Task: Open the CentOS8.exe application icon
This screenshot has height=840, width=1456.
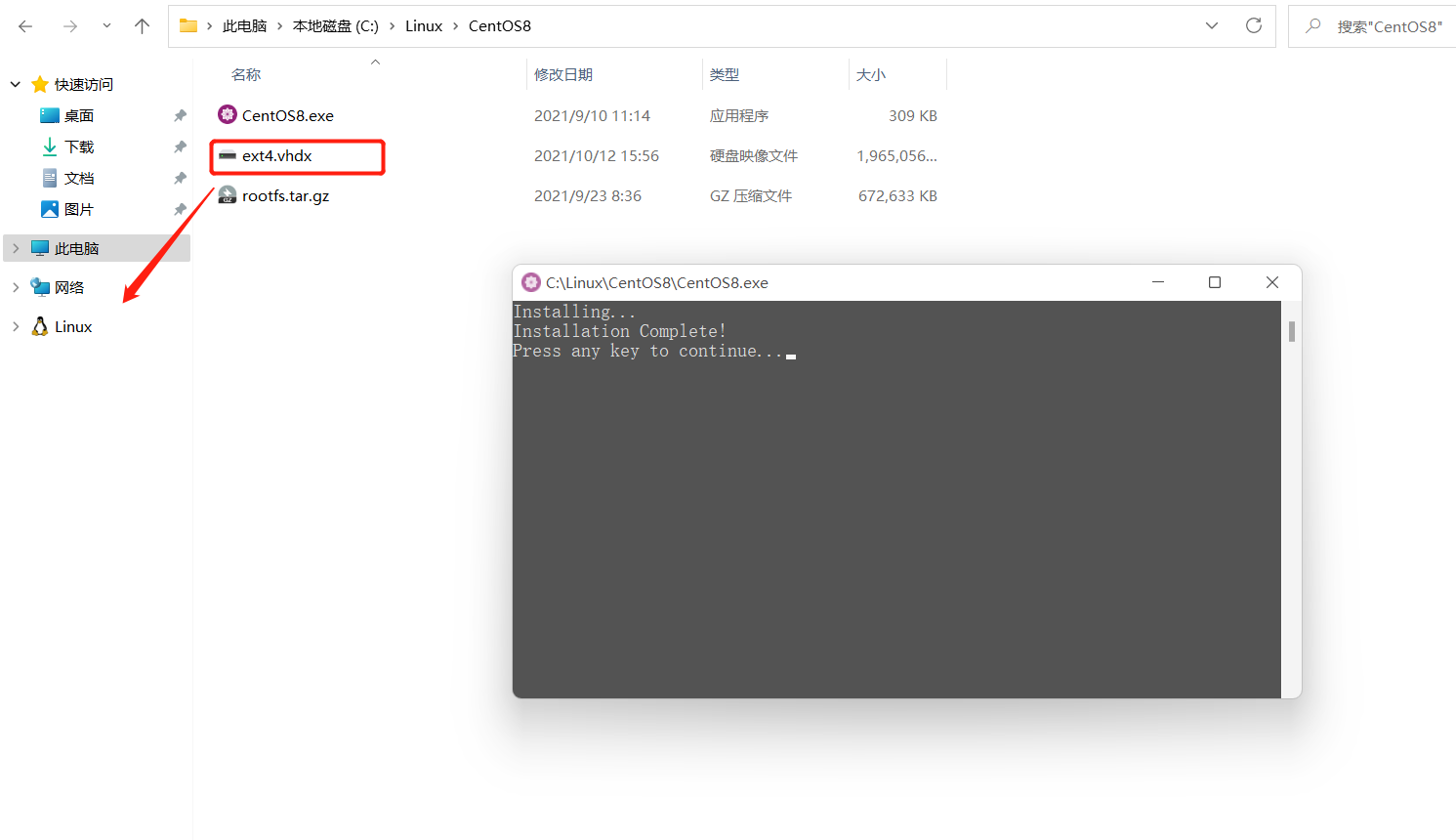Action: point(228,114)
